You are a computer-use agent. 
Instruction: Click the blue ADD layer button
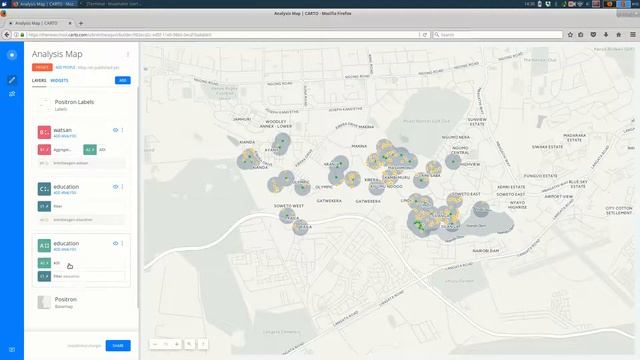coord(122,80)
